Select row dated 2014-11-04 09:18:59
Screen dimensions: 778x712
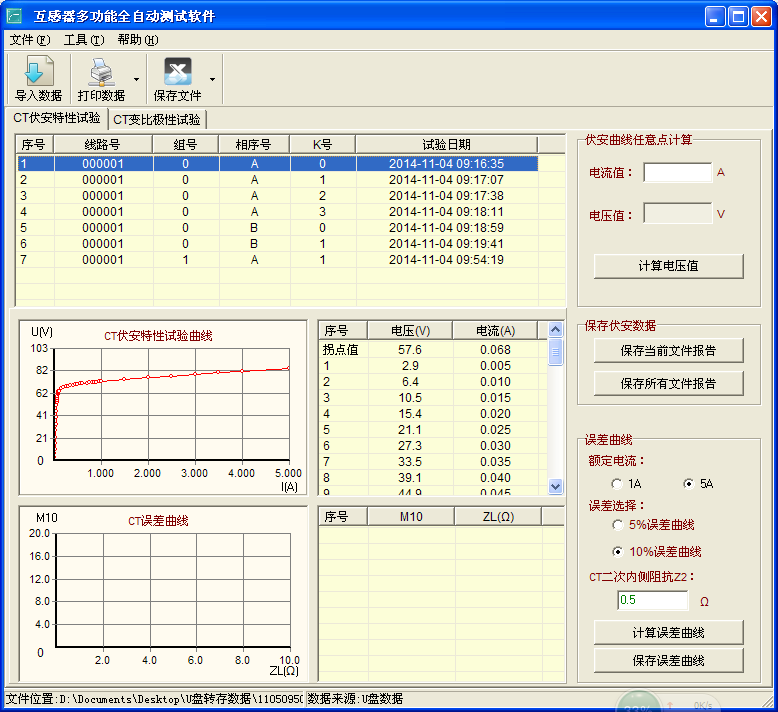pos(277,228)
